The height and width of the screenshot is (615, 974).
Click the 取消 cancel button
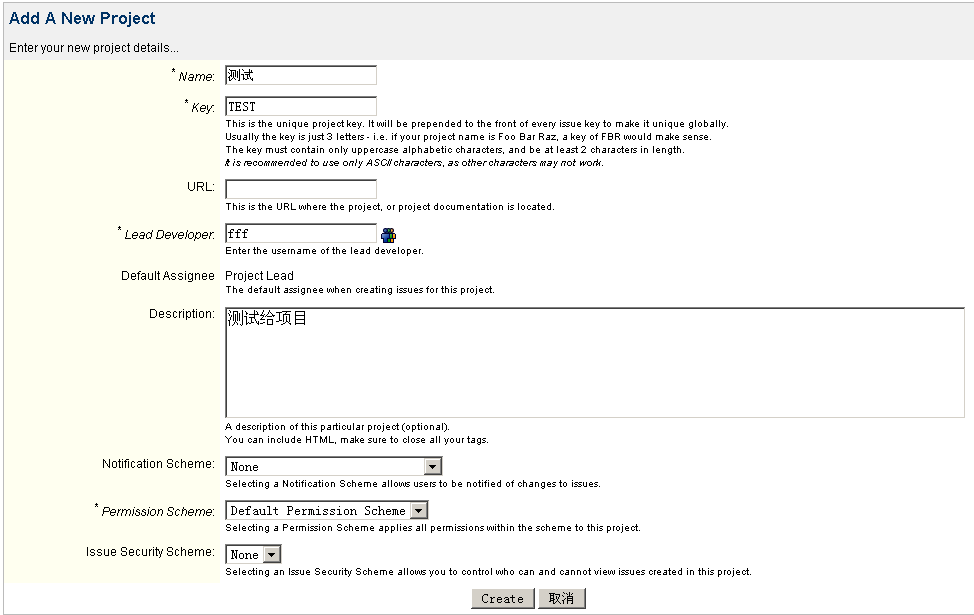(561, 599)
